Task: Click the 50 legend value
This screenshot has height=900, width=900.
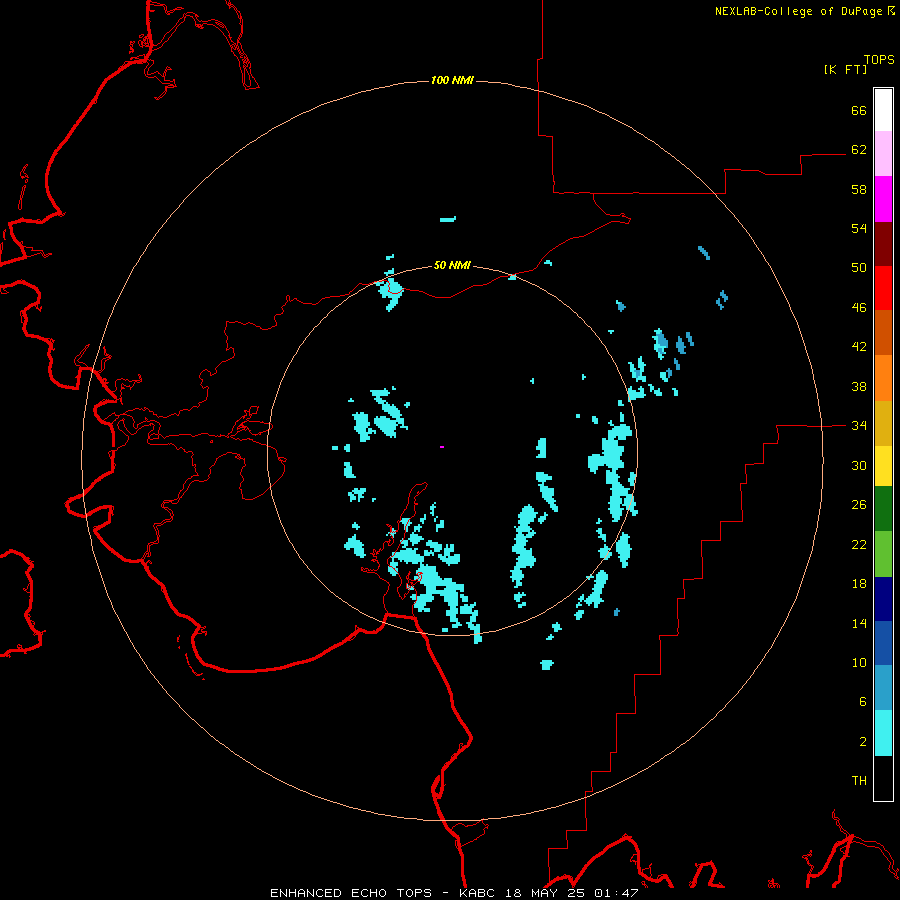Action: pyautogui.click(x=859, y=268)
